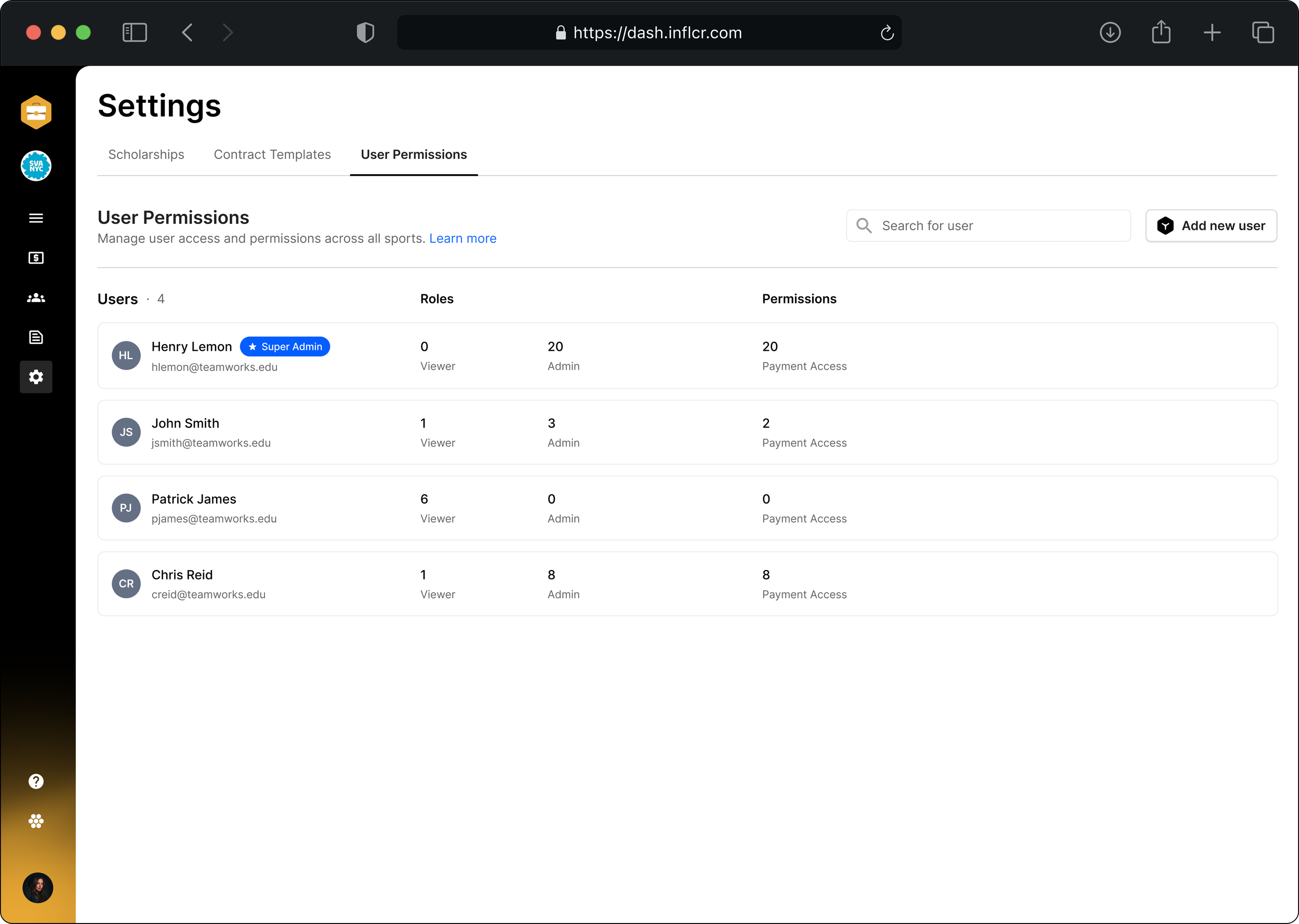
Task: Switch to the Scholarships tab
Action: 146,155
